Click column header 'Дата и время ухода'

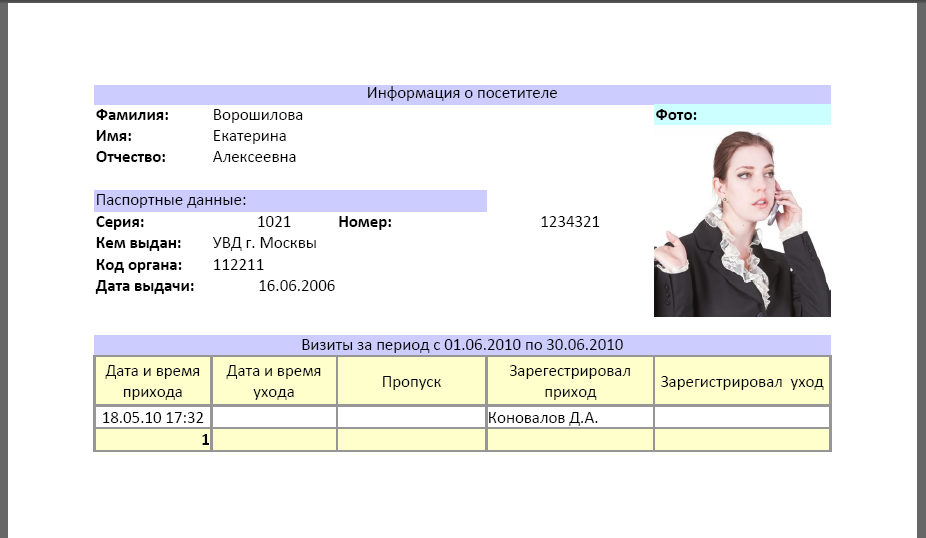click(274, 382)
